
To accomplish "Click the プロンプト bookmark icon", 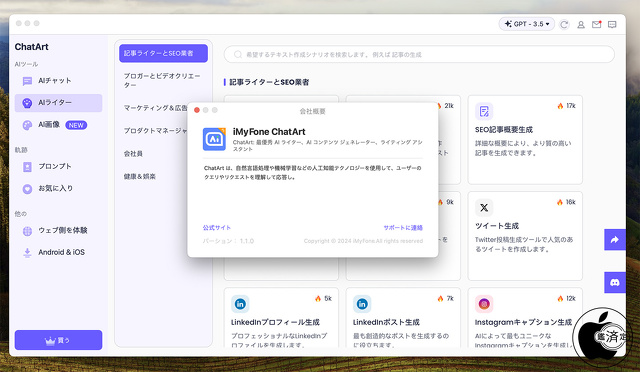I will [27, 167].
